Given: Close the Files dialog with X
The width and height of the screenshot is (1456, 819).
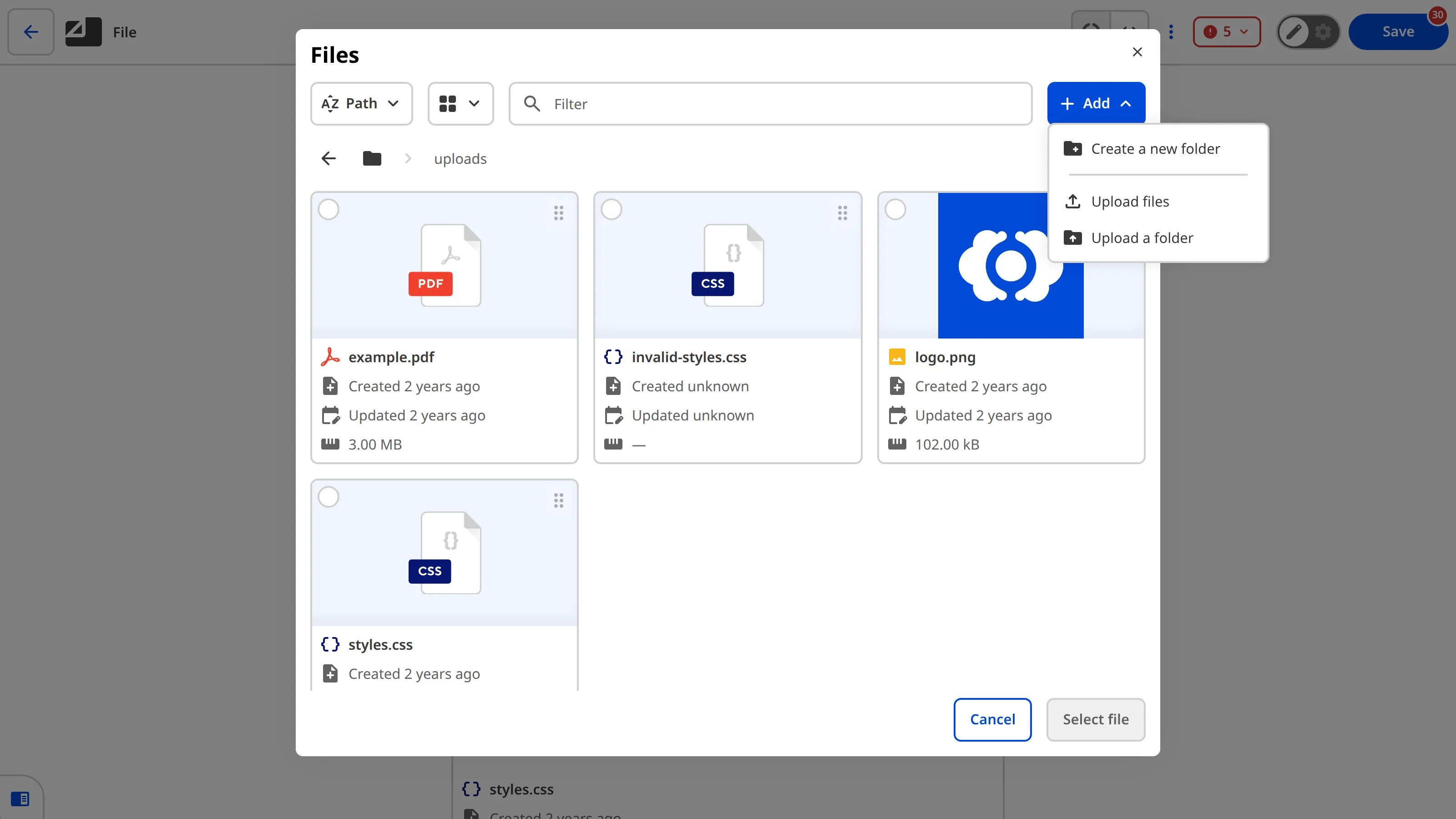Looking at the screenshot, I should [x=1137, y=52].
